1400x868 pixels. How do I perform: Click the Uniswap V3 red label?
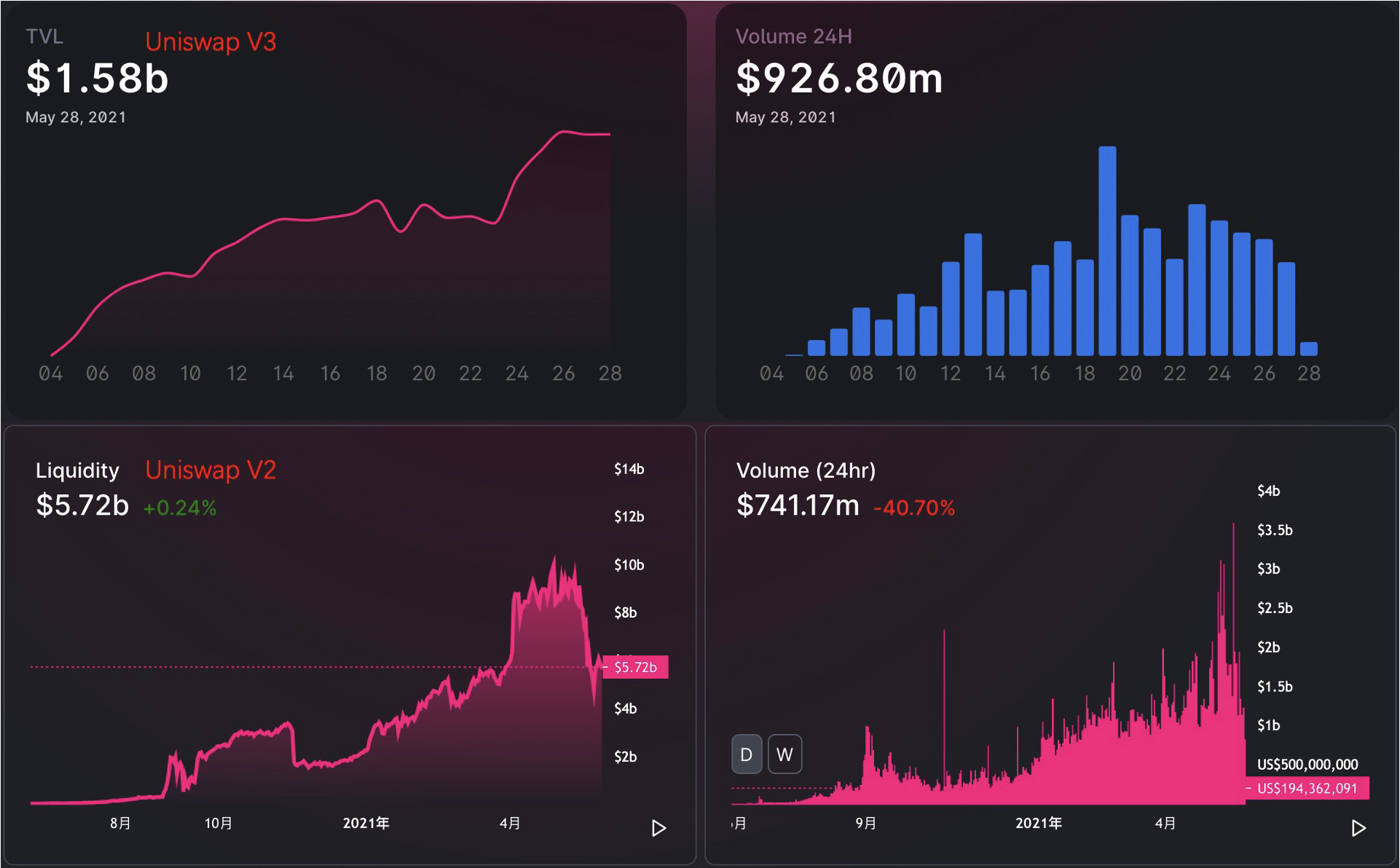pyautogui.click(x=211, y=42)
